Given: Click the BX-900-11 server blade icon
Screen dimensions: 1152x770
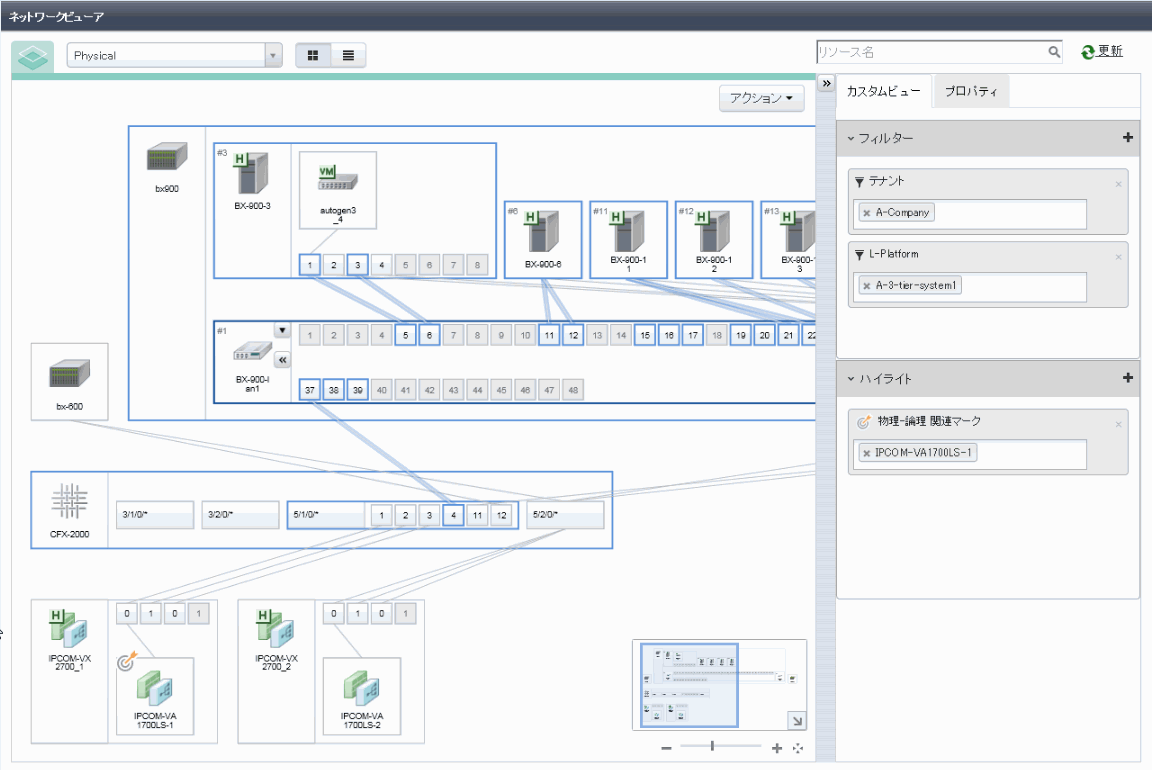Looking at the screenshot, I should point(628,231).
